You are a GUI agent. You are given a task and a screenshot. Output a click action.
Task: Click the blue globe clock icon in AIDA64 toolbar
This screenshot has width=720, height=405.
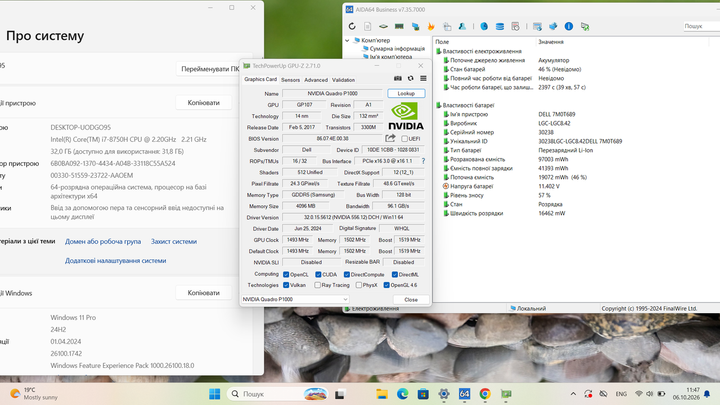(484, 27)
